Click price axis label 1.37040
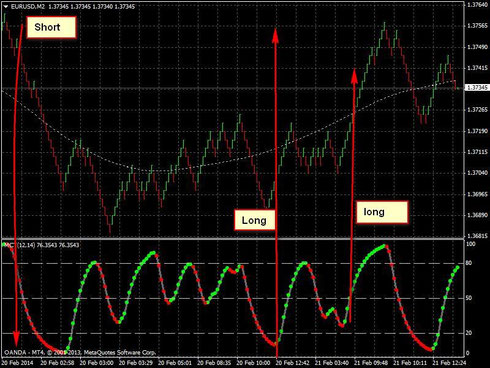The height and width of the screenshot is (368, 490). (477, 173)
